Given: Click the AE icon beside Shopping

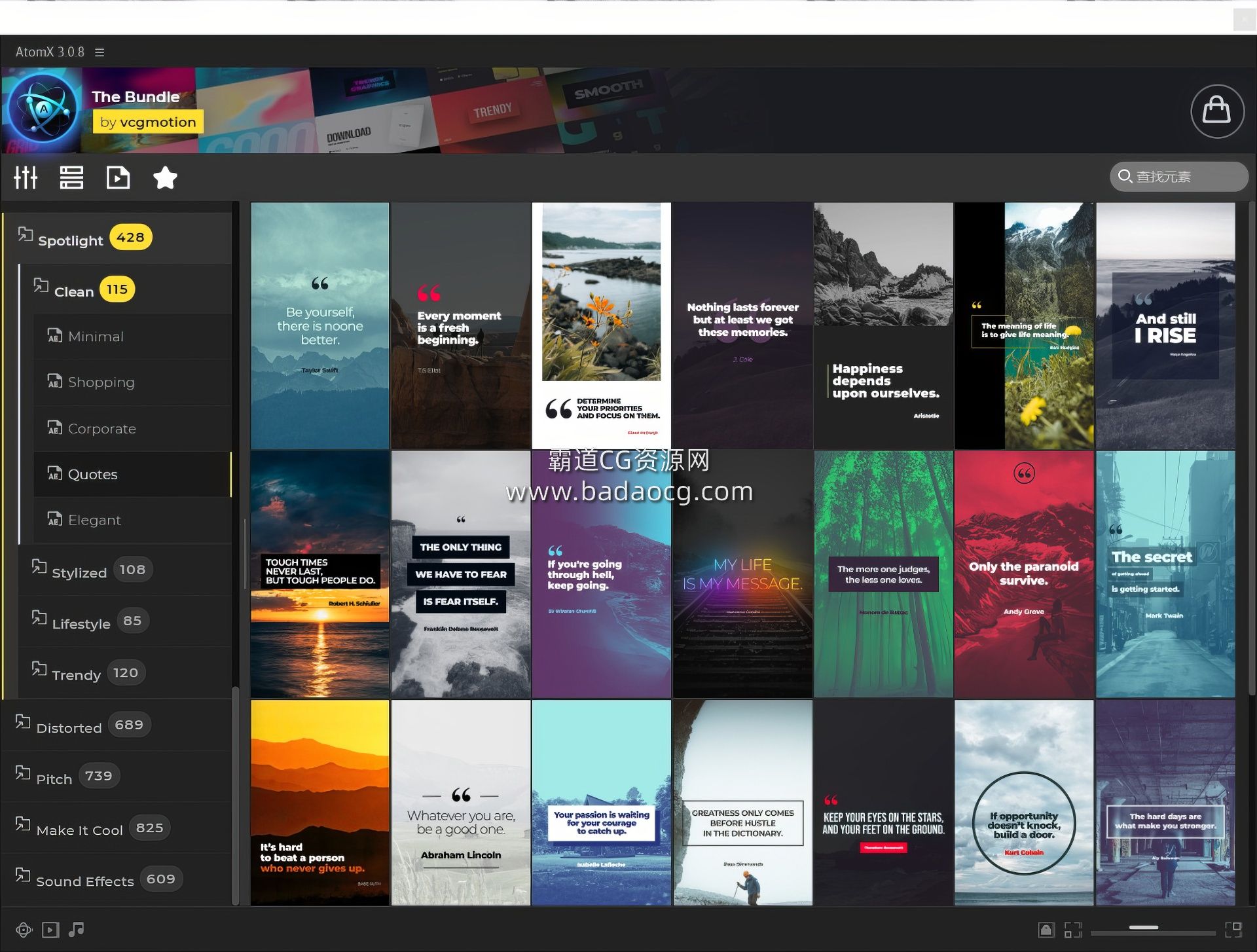Looking at the screenshot, I should pyautogui.click(x=54, y=381).
